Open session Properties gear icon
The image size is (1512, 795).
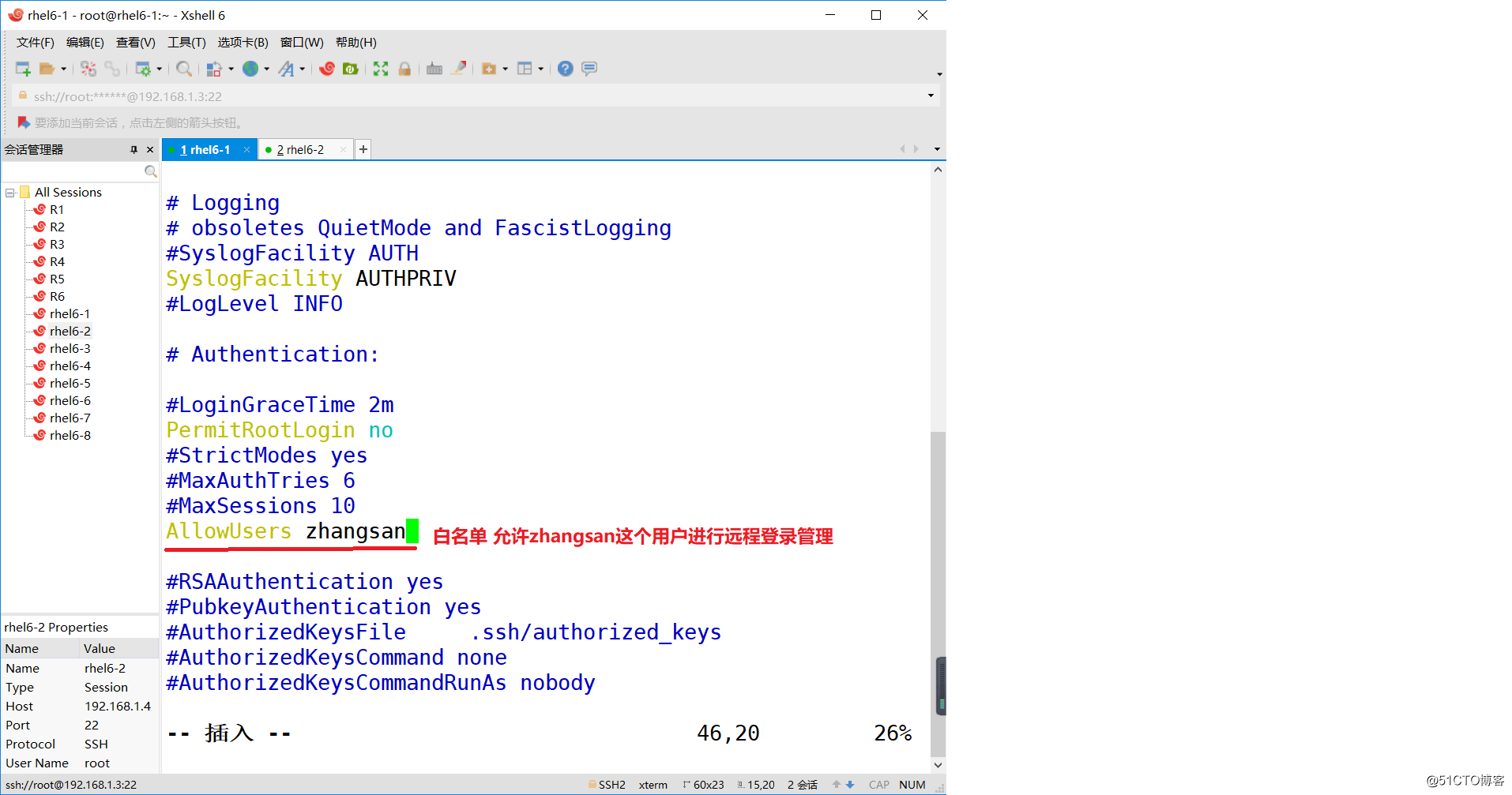[143, 69]
